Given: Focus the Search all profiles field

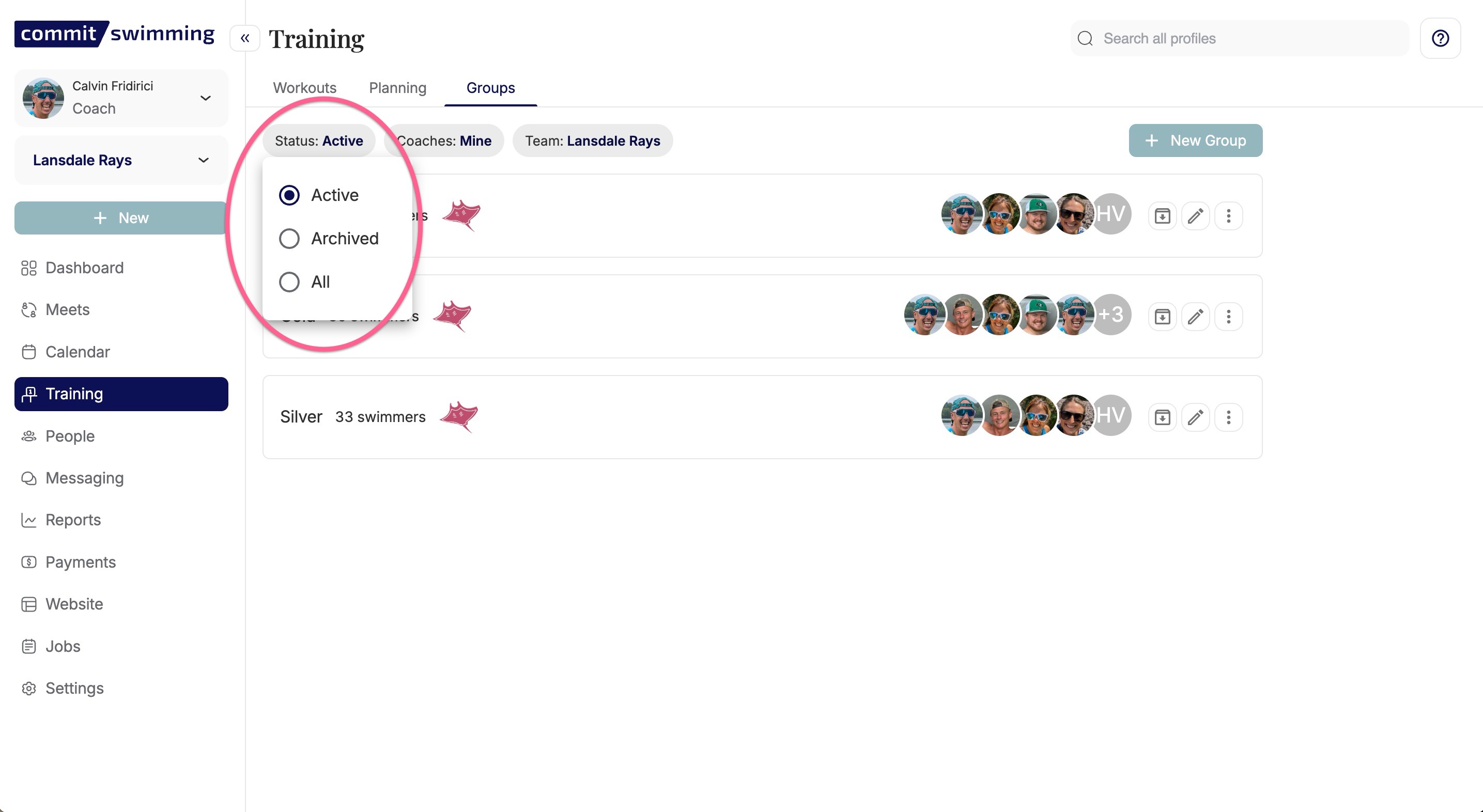Looking at the screenshot, I should click(1240, 39).
